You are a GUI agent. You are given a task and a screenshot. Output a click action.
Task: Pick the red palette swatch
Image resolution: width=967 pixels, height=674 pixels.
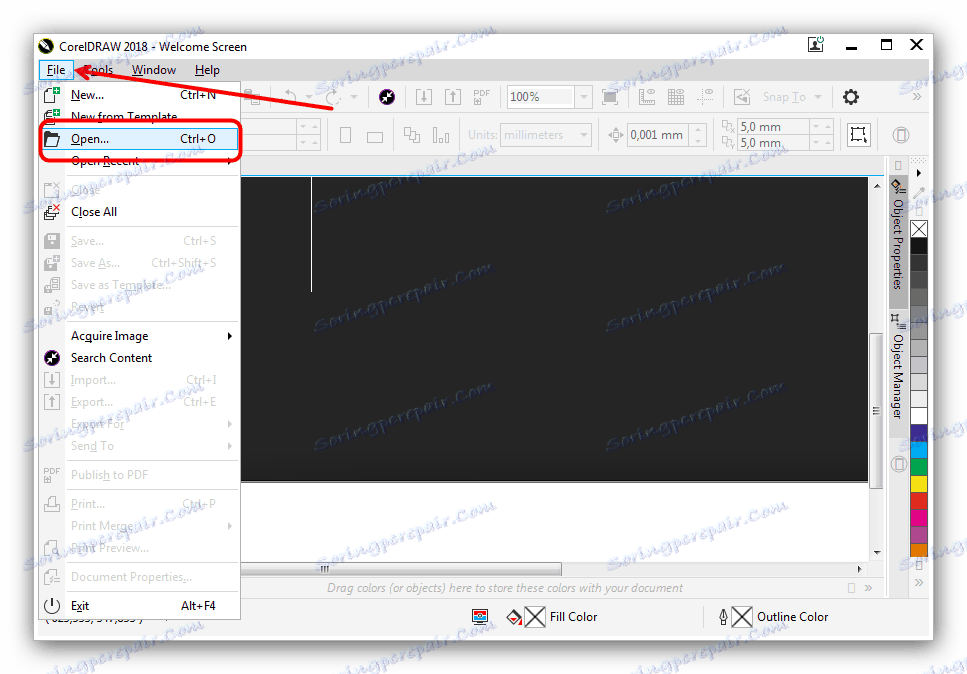pyautogui.click(x=919, y=501)
